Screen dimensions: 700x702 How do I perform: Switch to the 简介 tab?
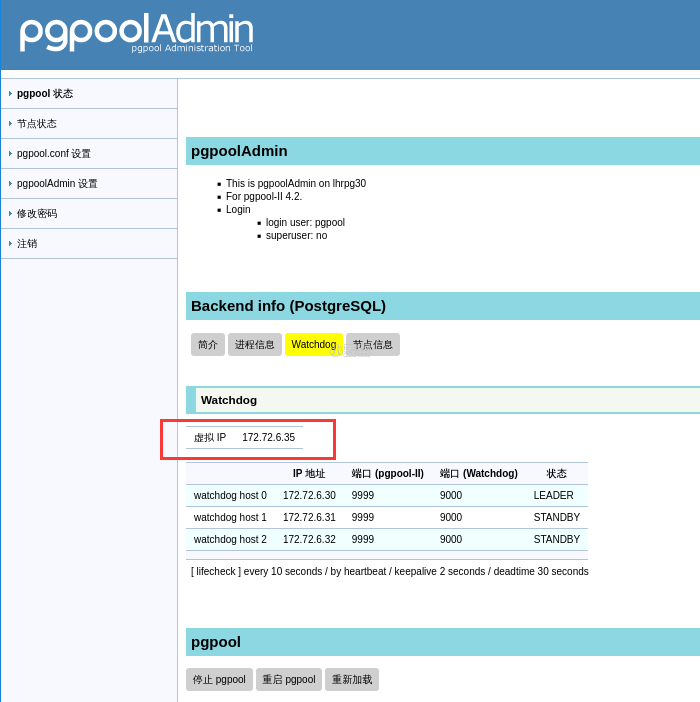(x=208, y=345)
